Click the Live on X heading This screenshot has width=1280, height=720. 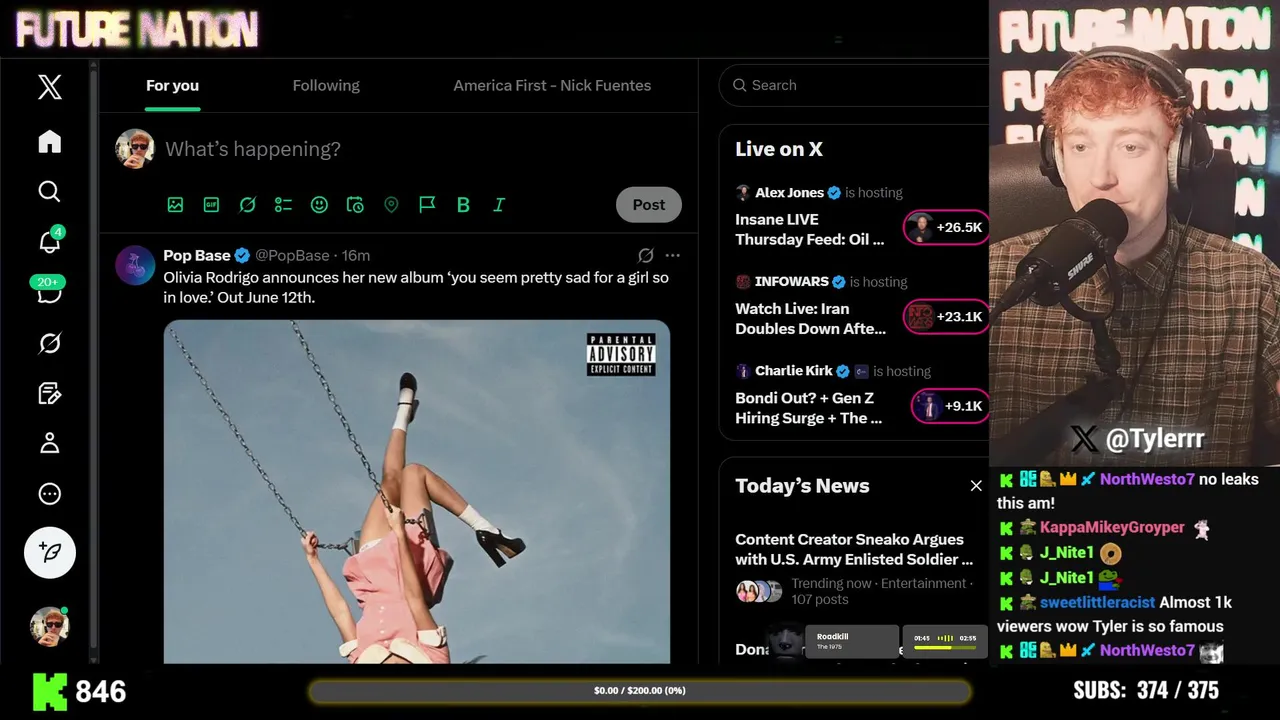click(x=779, y=149)
